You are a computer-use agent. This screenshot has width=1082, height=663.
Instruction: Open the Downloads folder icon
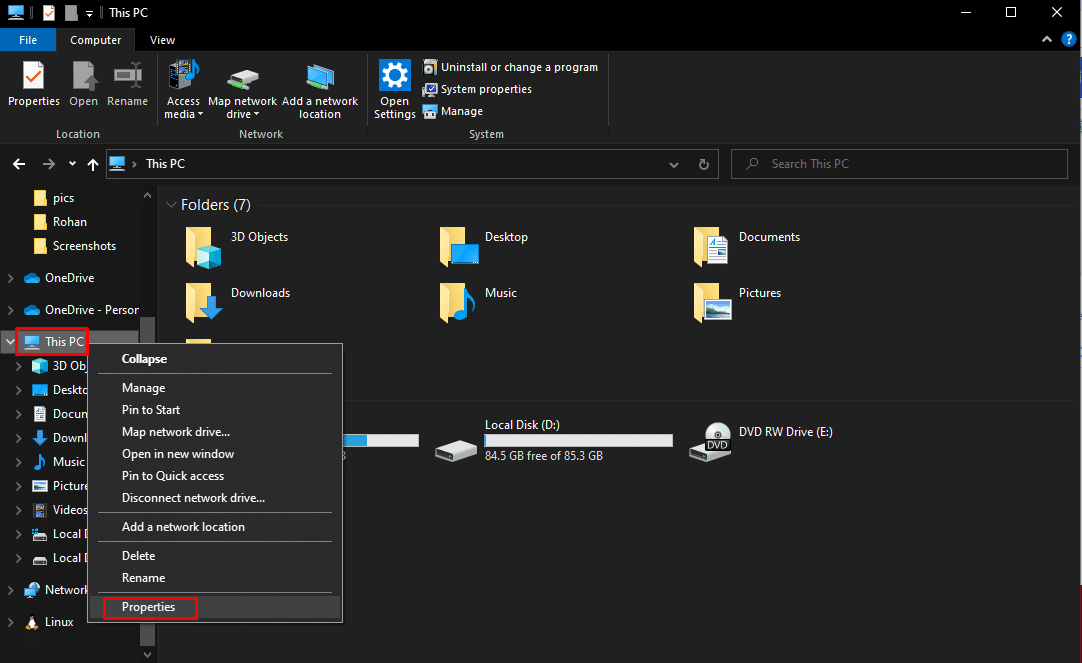click(204, 302)
